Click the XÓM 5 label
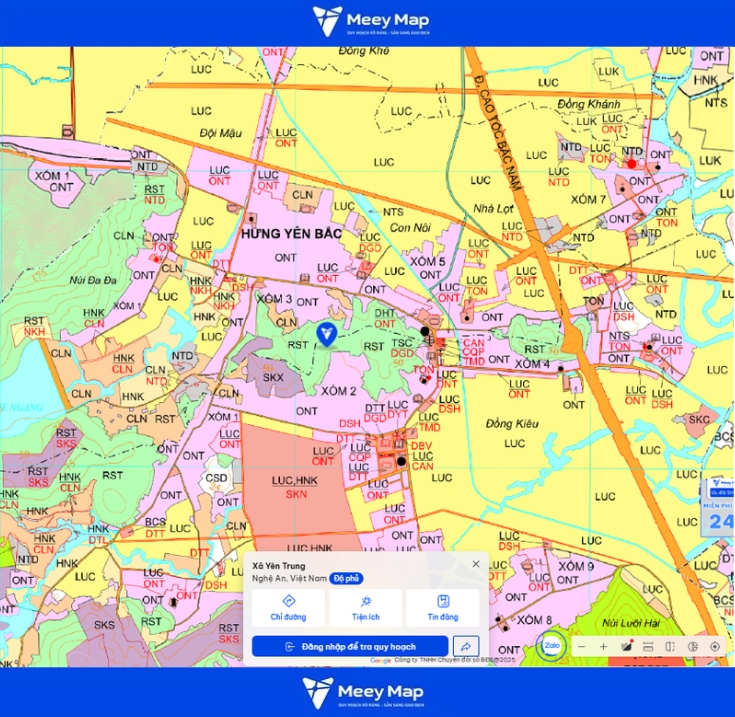 point(428,261)
